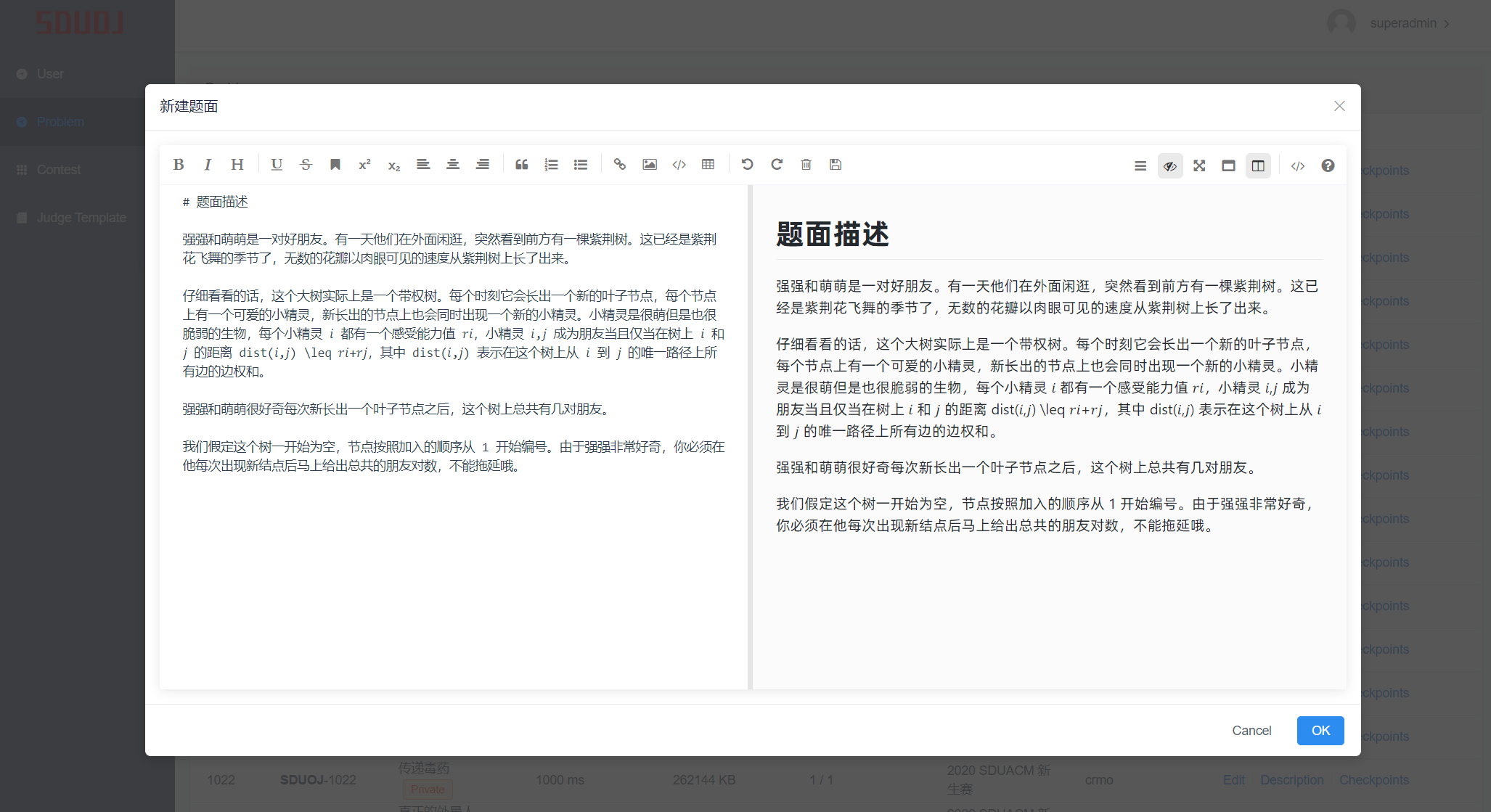Align text center

pos(453,165)
